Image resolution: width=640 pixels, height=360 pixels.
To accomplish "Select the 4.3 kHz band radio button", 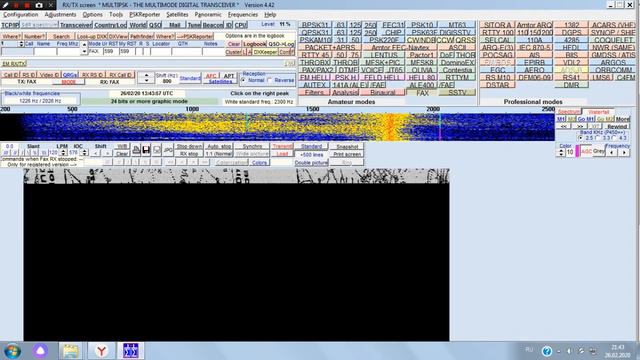I will [615, 138].
